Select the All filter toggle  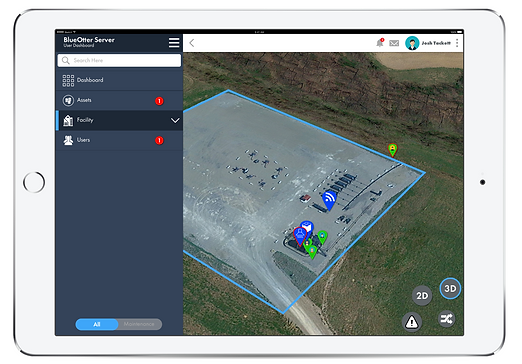tap(97, 324)
